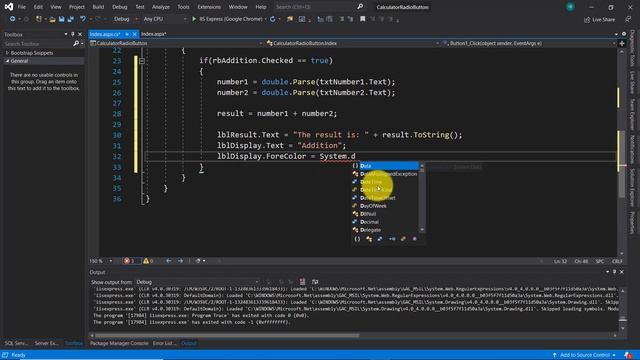Click the toolbox search magnifier icon
The height and width of the screenshot is (360, 640).
tap(76, 44)
